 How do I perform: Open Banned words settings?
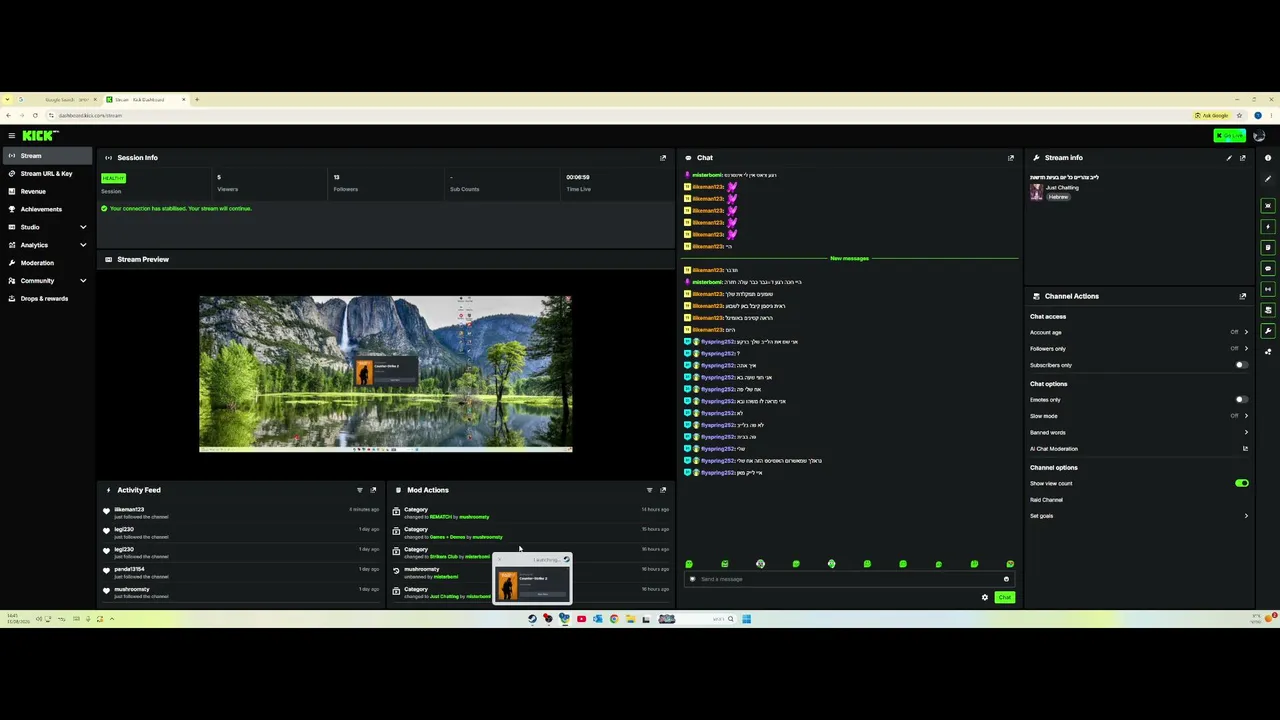(1139, 433)
